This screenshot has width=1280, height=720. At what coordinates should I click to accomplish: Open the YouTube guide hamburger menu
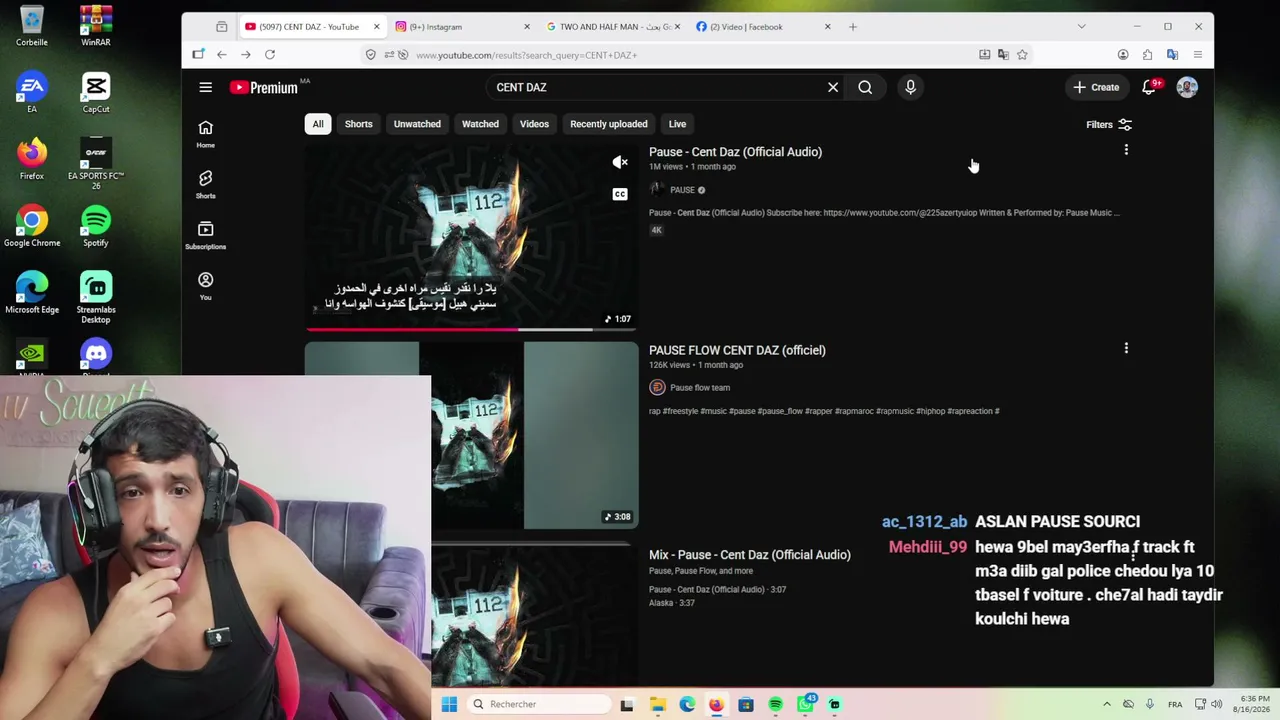tap(205, 87)
